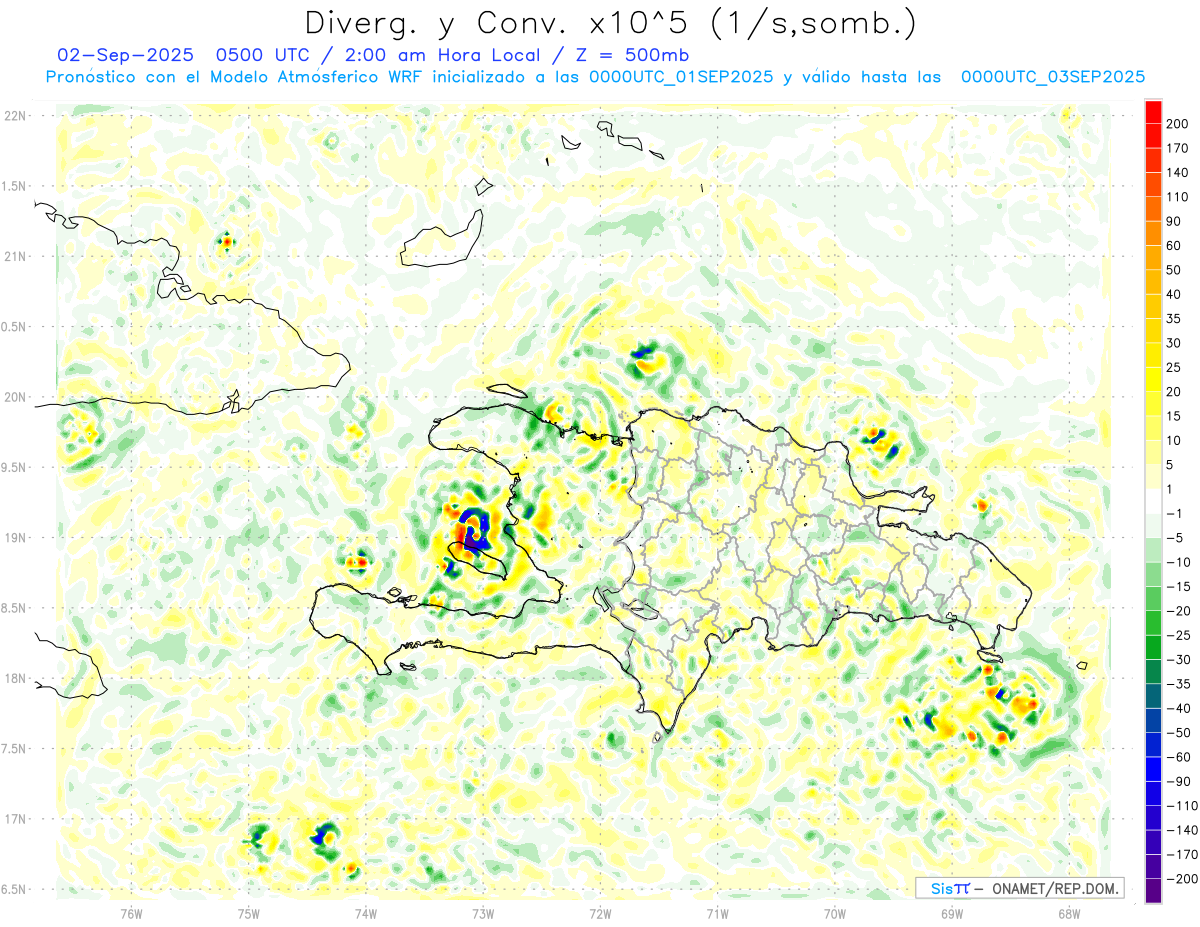Click the '25' color scale label
Screen dimensions: 1200x927
[1176, 368]
